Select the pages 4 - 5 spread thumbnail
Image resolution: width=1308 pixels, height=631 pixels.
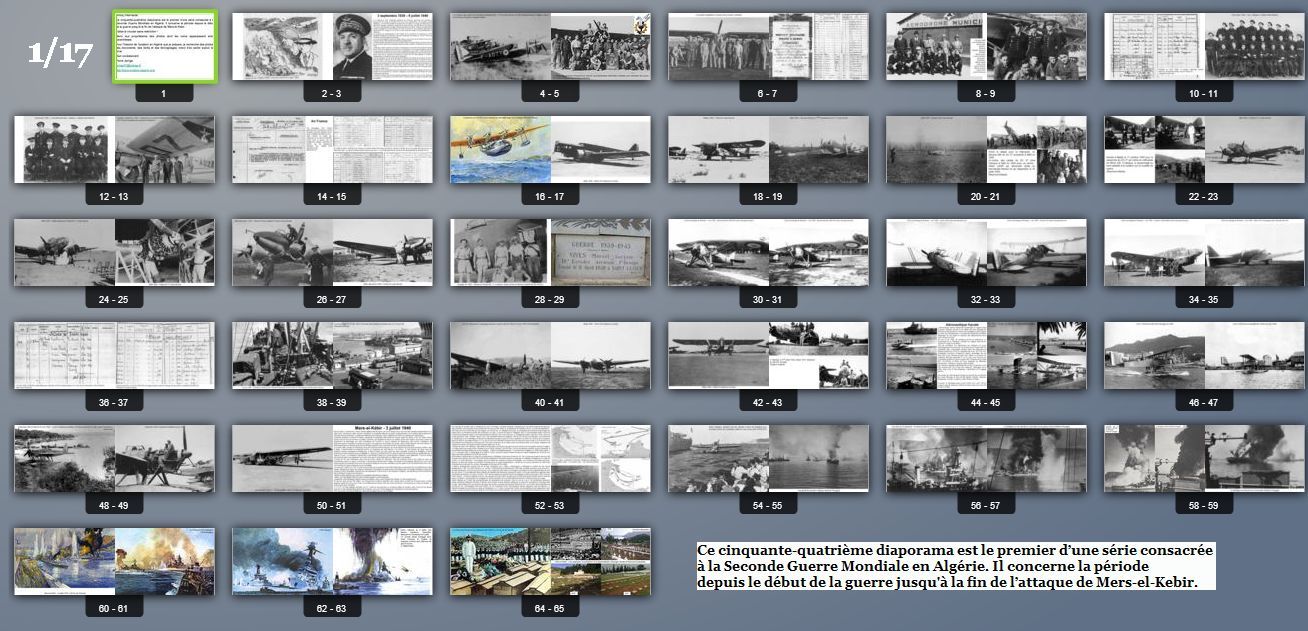550,47
